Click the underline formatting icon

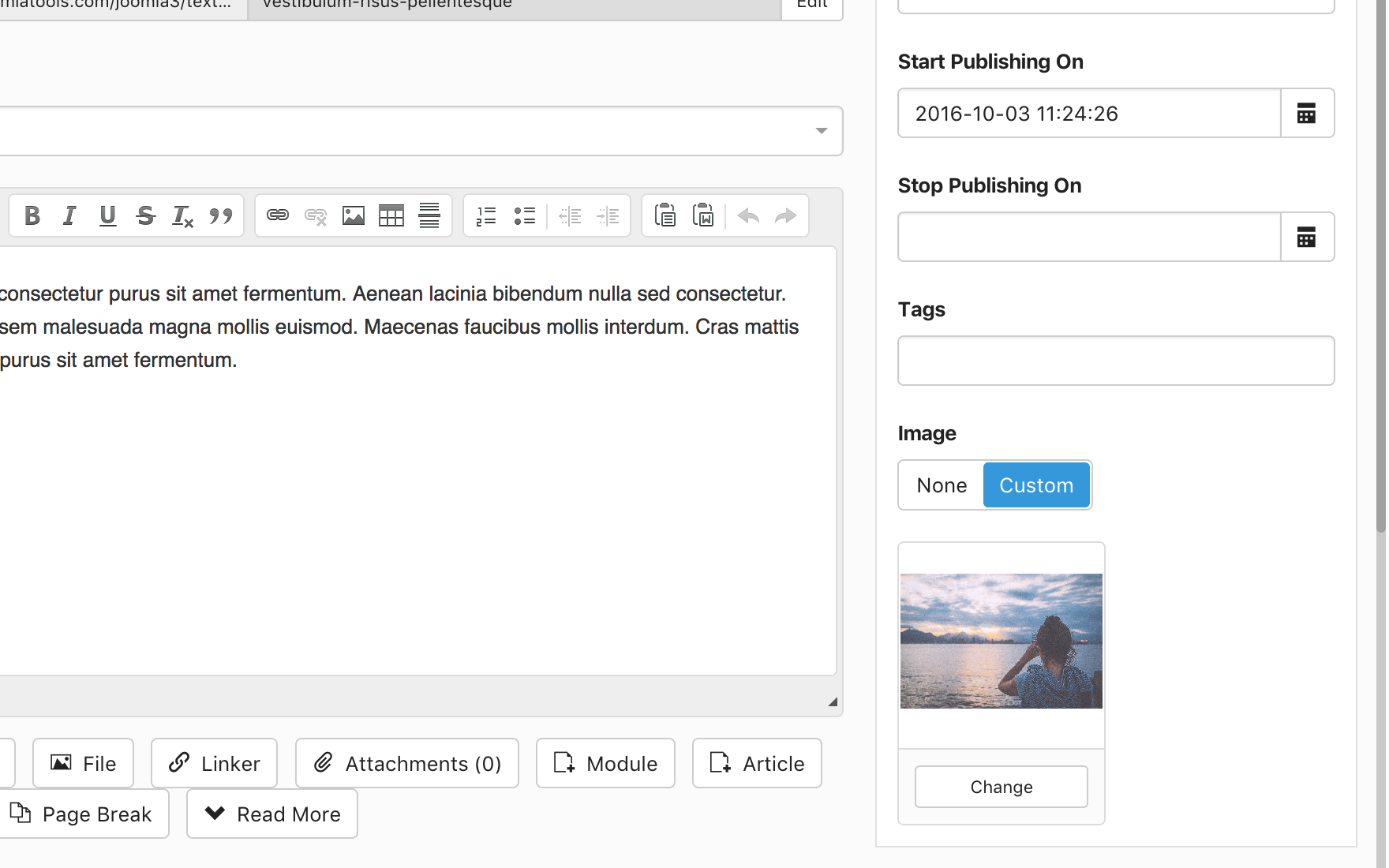(107, 215)
